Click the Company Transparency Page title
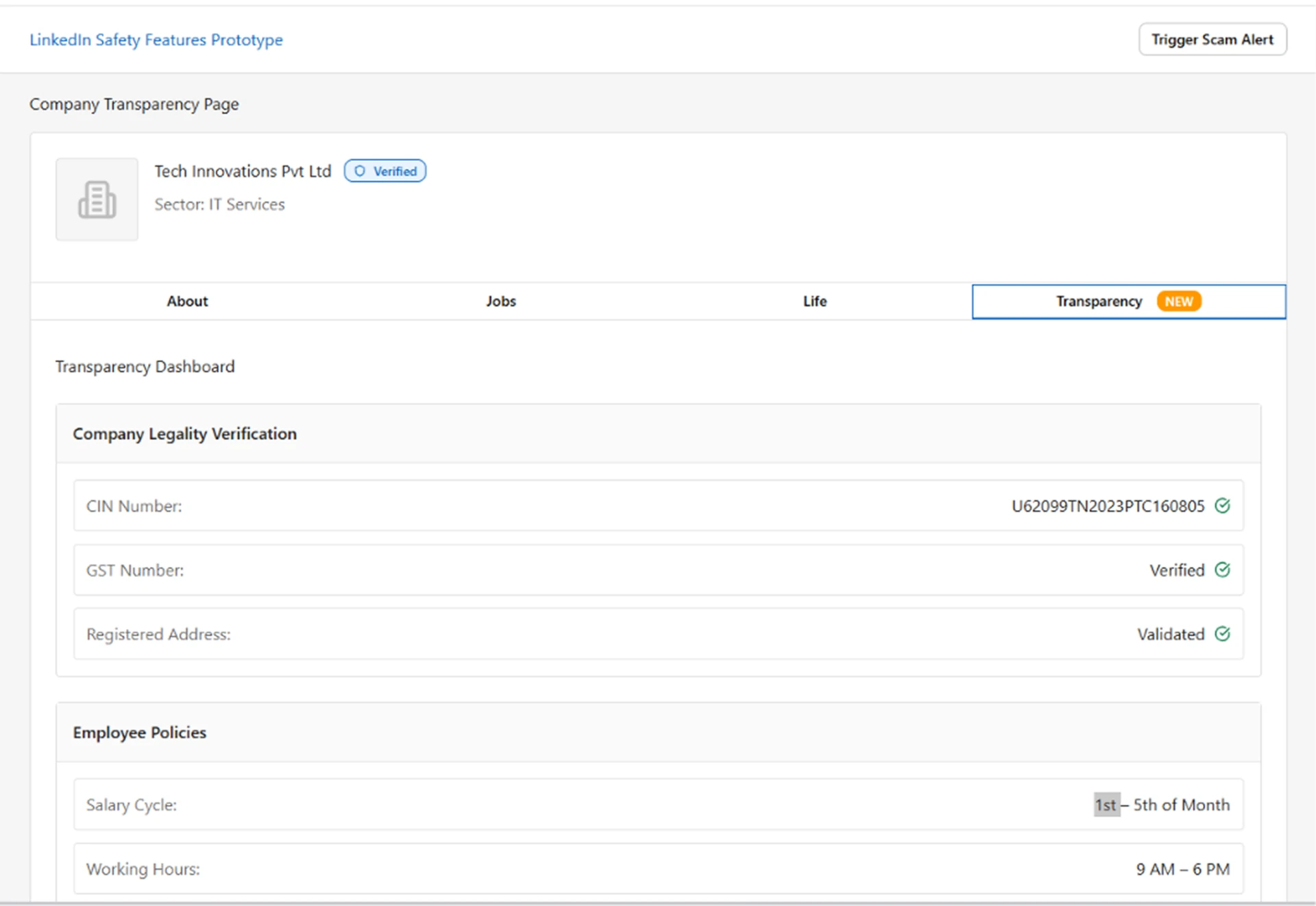 point(134,104)
